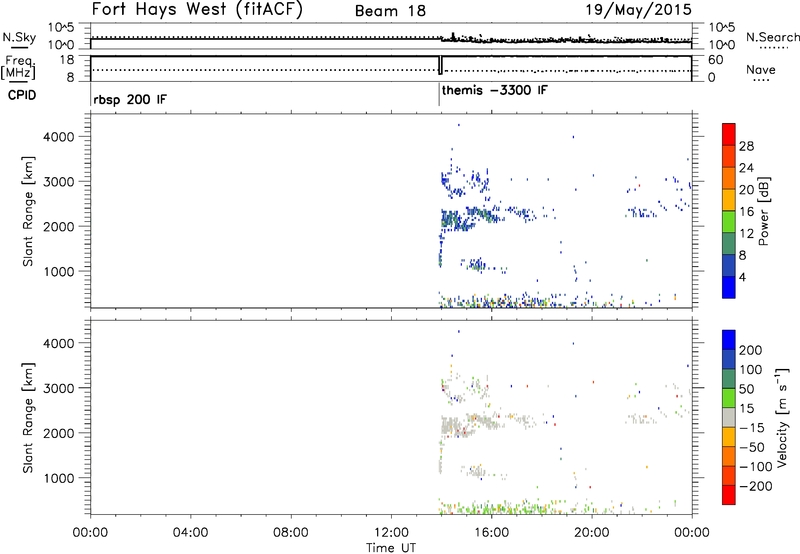This screenshot has width=800, height=554.
Task: Click the '4000' tick on the power panel
Action: (59, 137)
